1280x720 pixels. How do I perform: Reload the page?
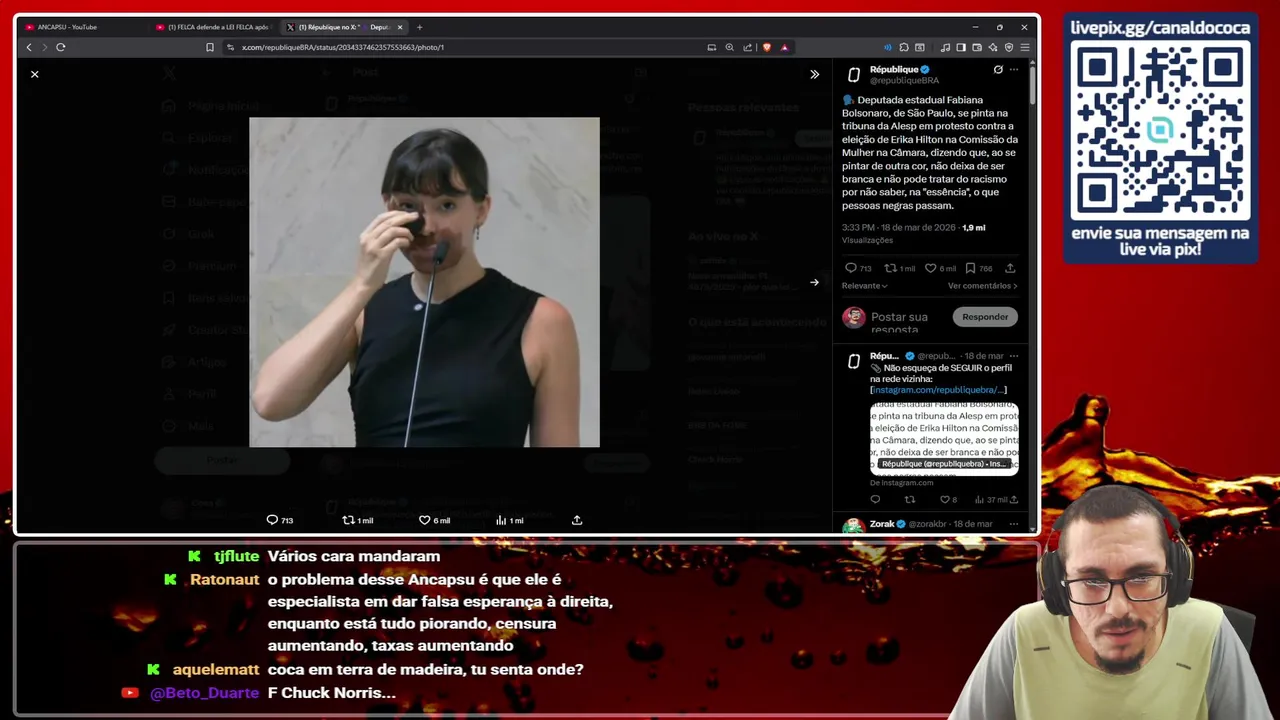(x=61, y=47)
